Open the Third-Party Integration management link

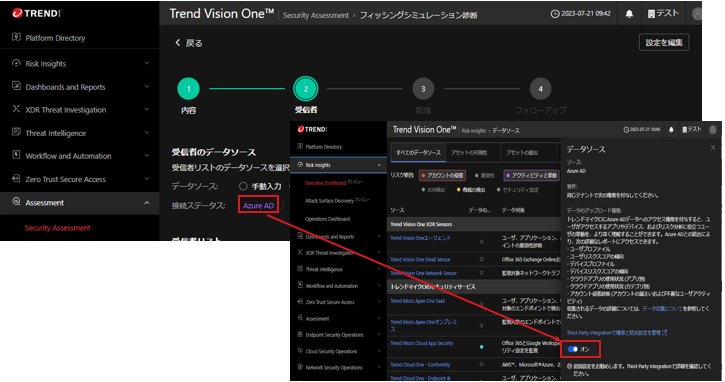[x=617, y=333]
